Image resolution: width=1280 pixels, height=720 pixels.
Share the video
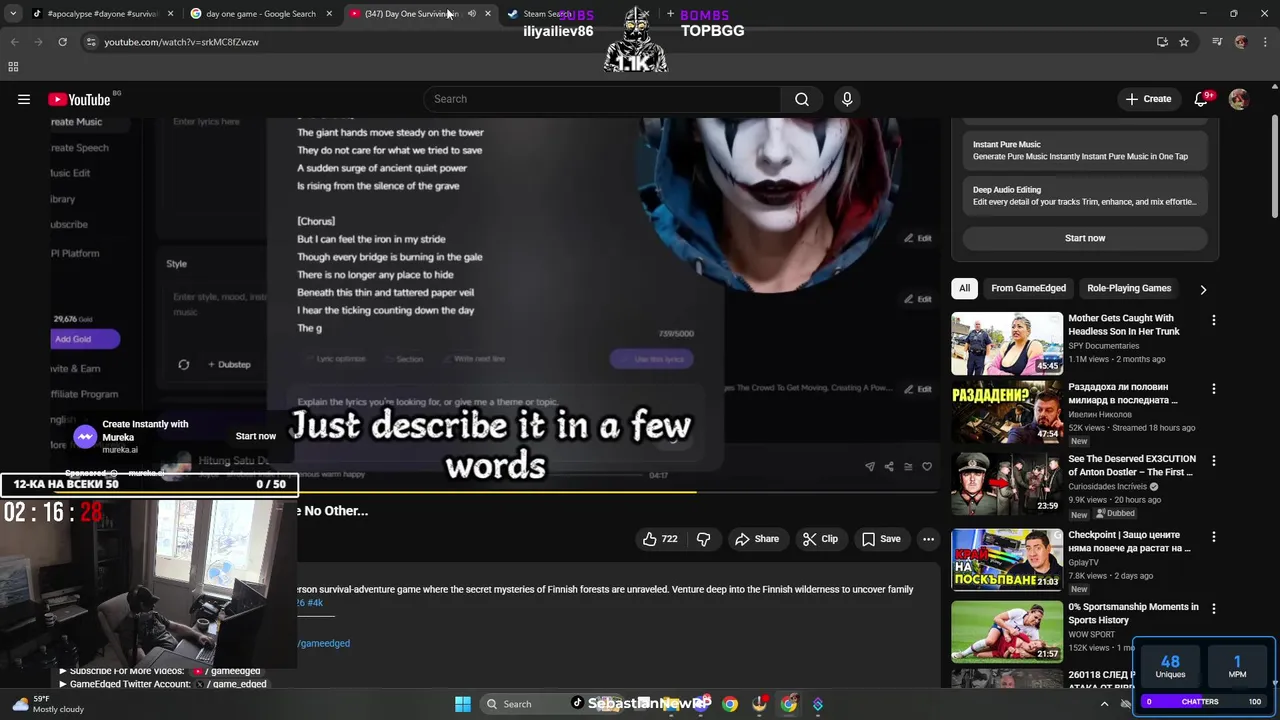pos(757,539)
